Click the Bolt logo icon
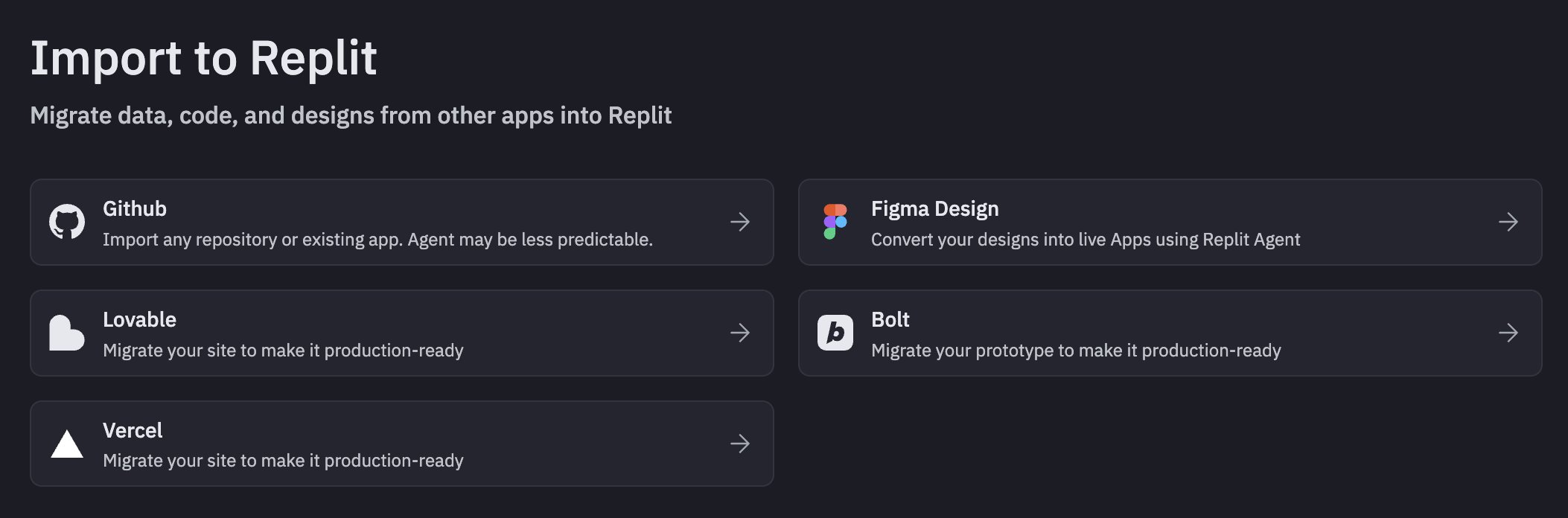This screenshot has height=518, width=1568. [835, 333]
